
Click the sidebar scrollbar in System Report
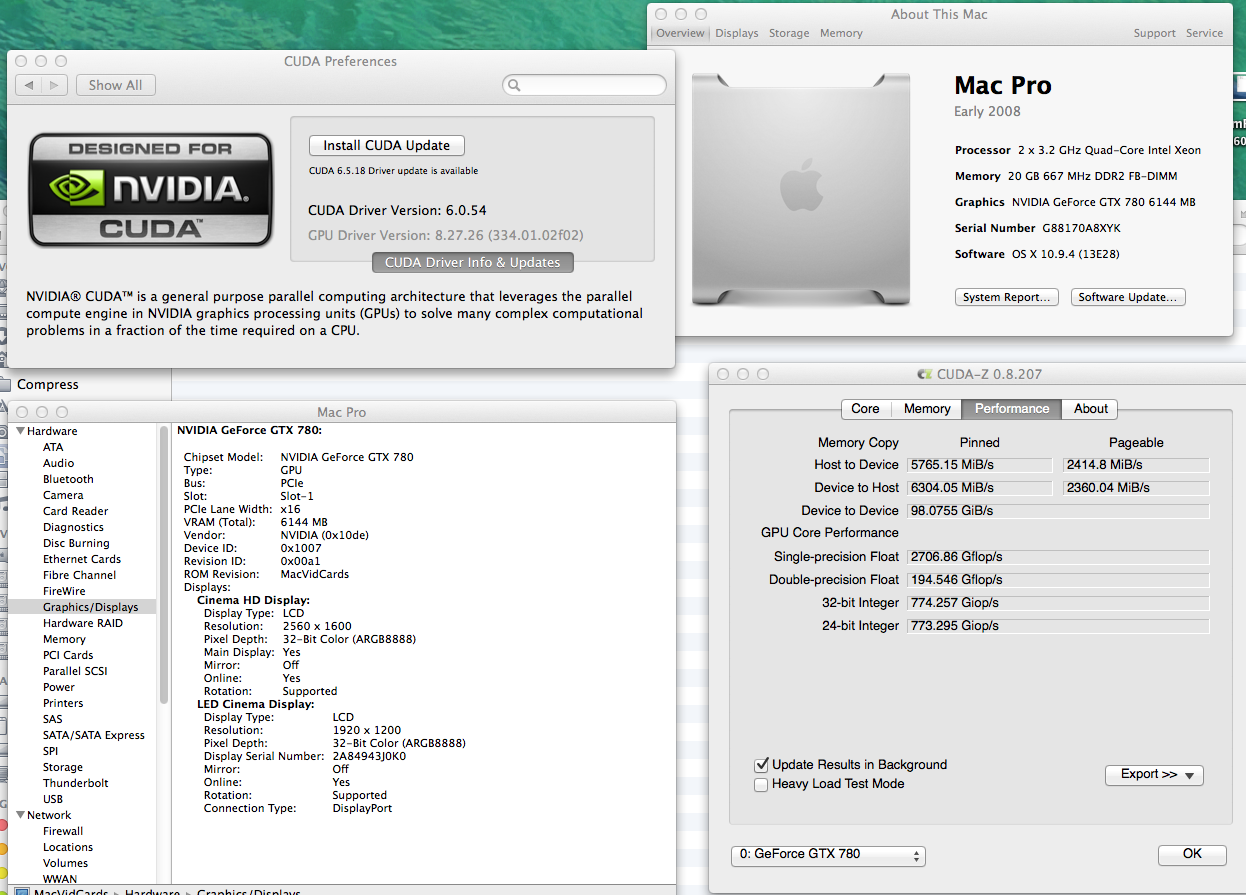(x=163, y=565)
